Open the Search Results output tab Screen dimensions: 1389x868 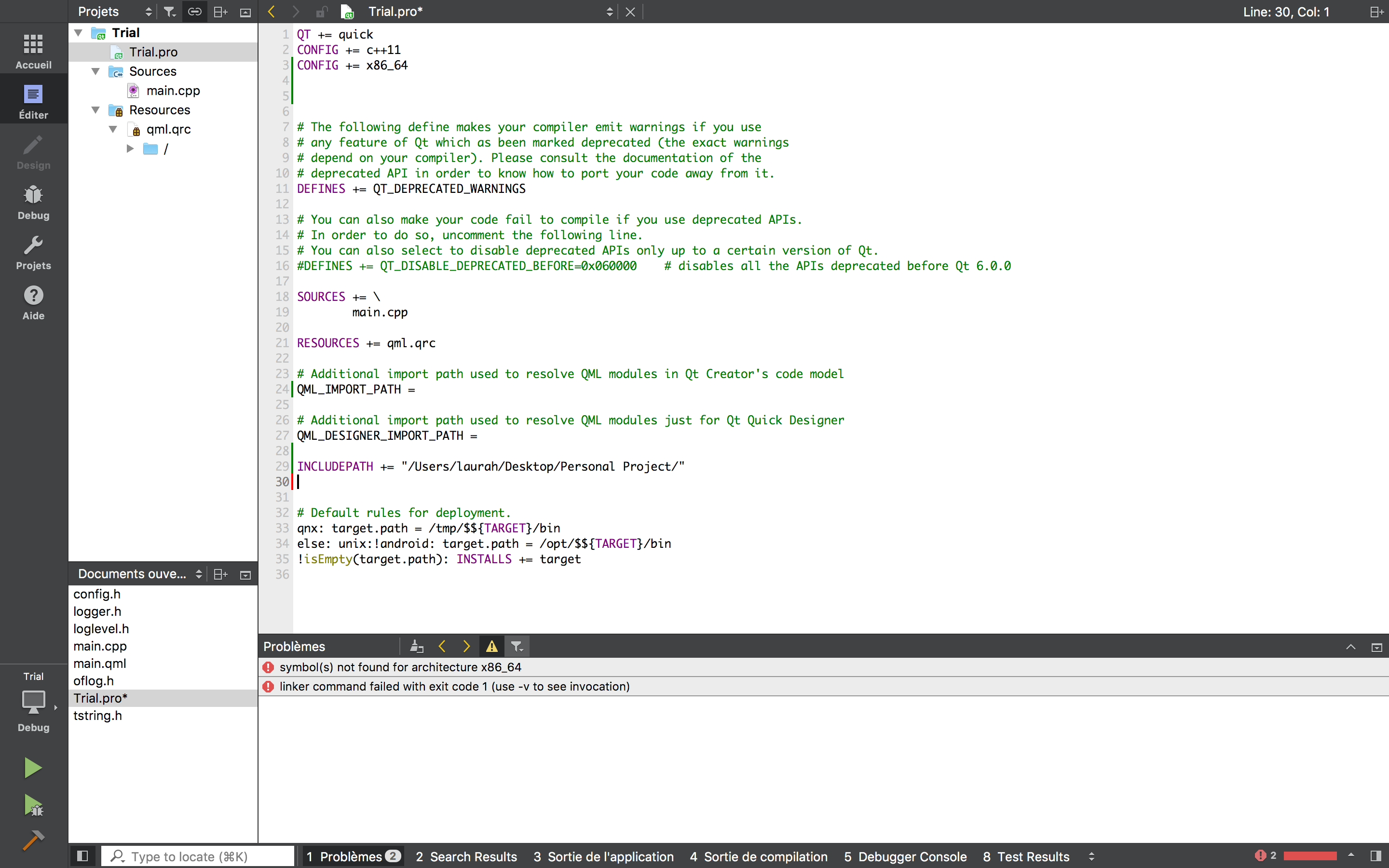tap(466, 856)
